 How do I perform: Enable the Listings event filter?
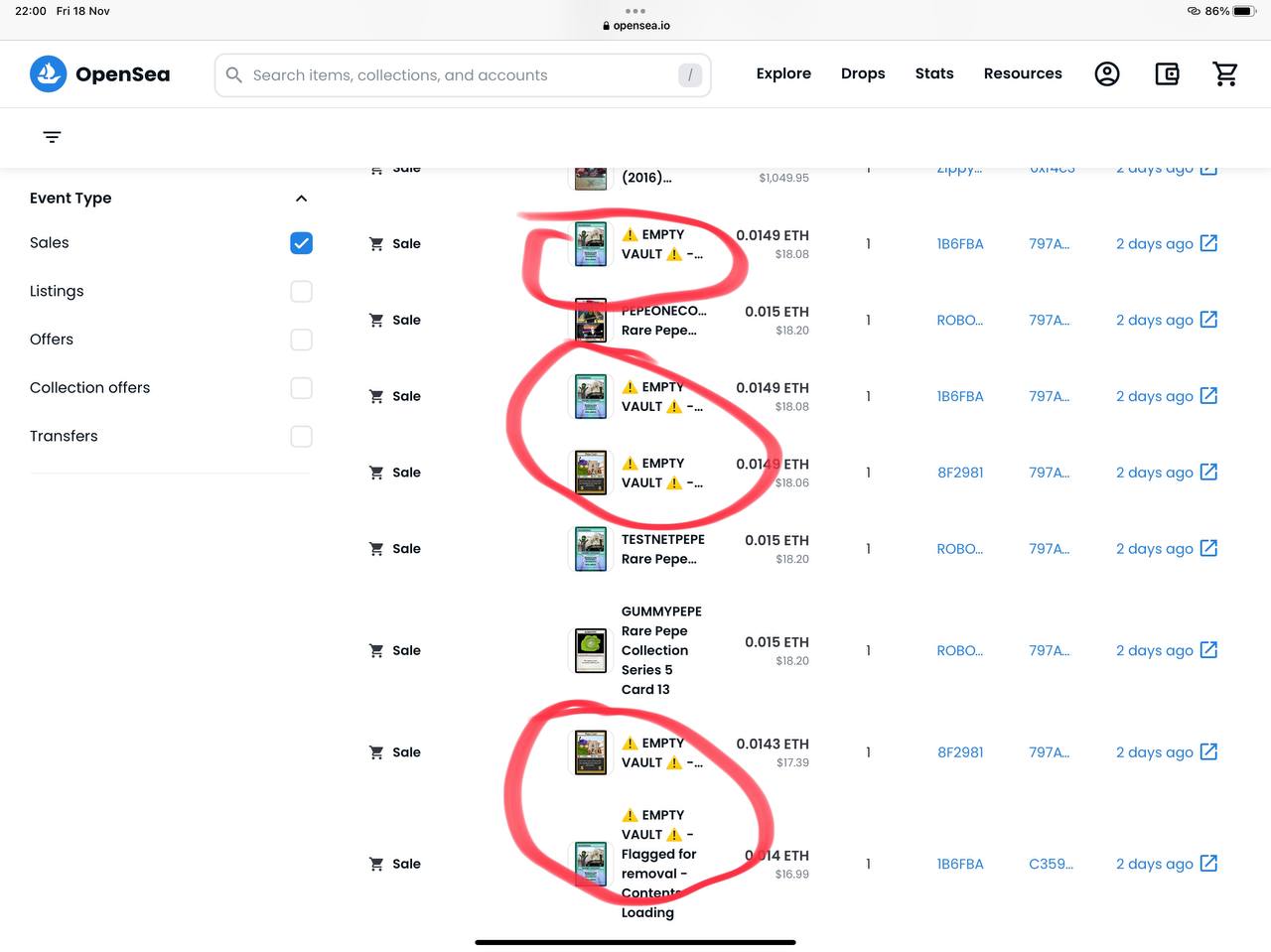[301, 291]
